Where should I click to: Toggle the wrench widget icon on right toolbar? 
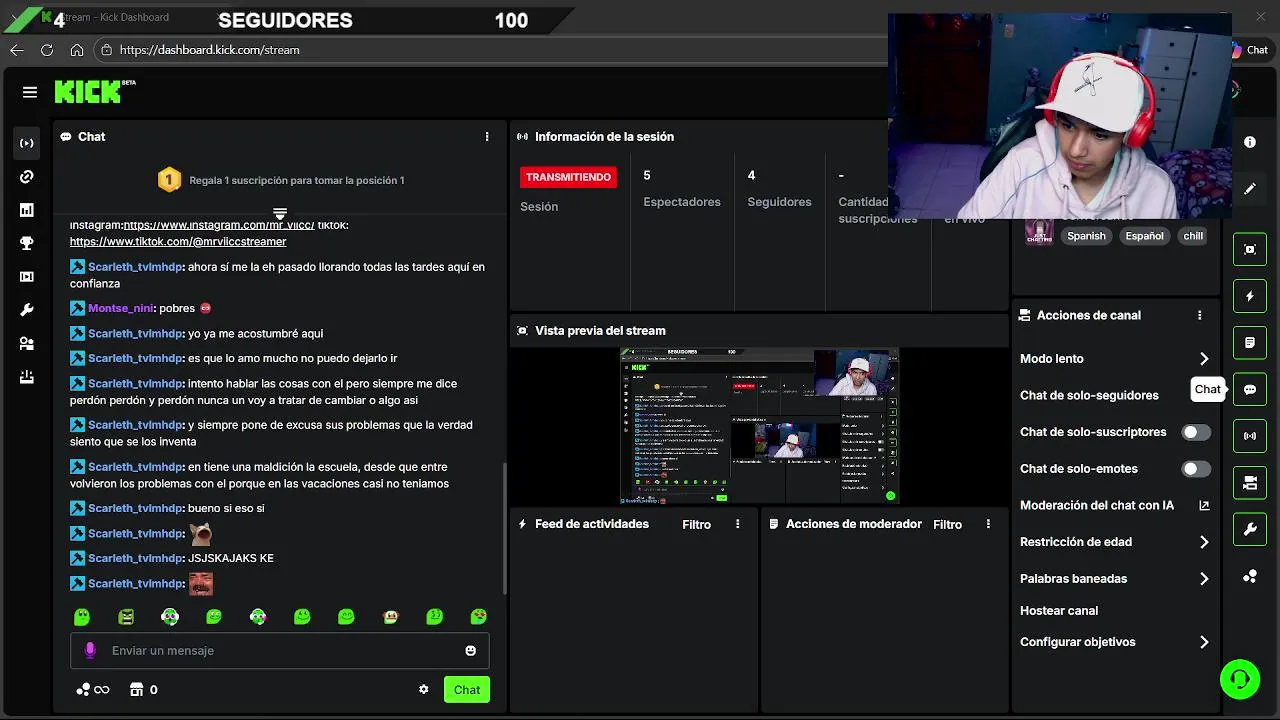coord(1250,529)
